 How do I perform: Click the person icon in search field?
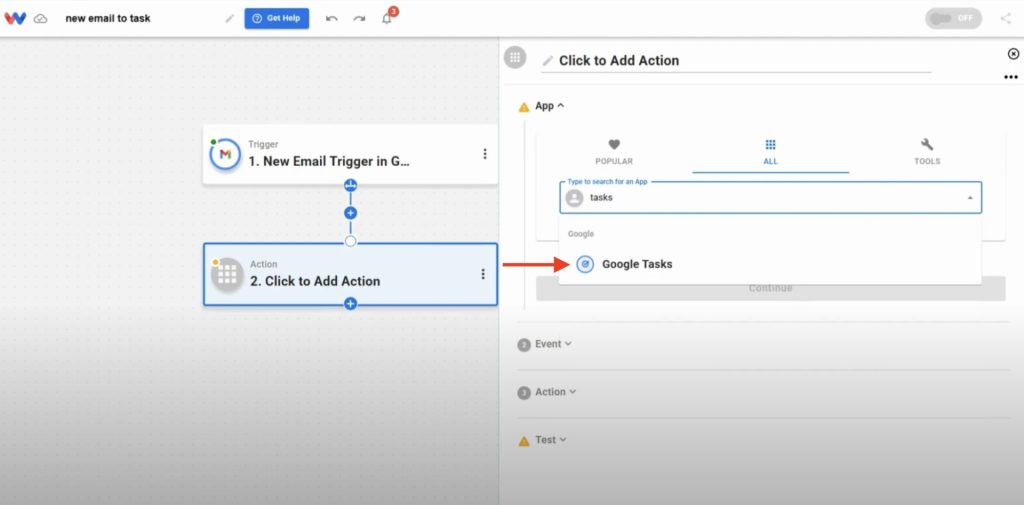[x=574, y=197]
